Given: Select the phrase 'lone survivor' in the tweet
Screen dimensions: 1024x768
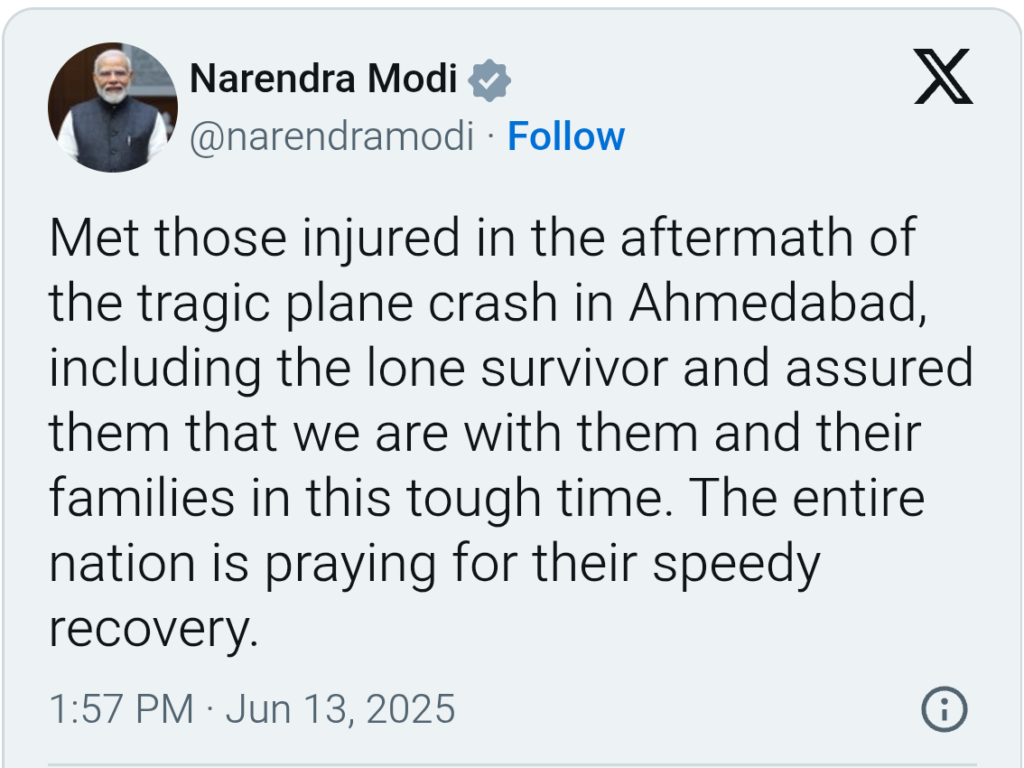Looking at the screenshot, I should [517, 368].
